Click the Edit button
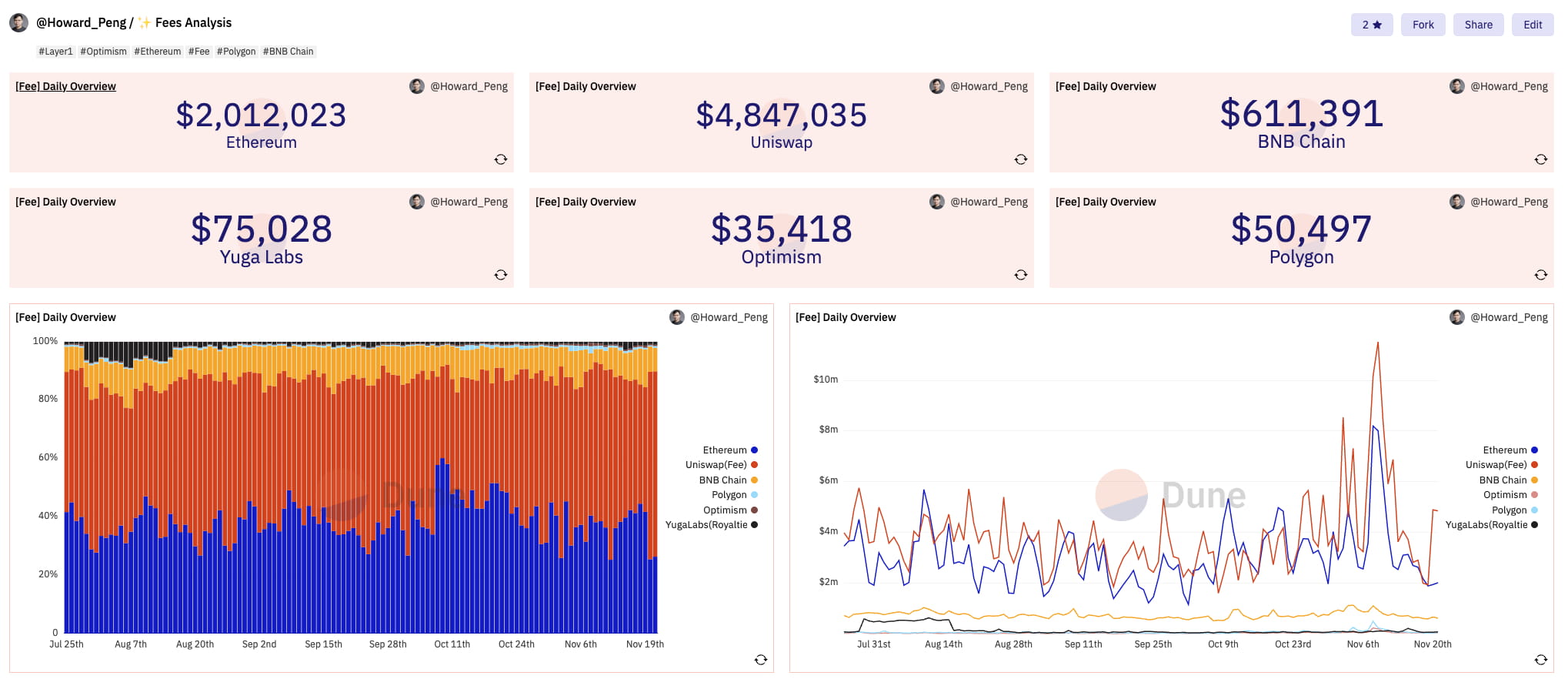Screen dimensions: 1568x679 pos(1532,25)
